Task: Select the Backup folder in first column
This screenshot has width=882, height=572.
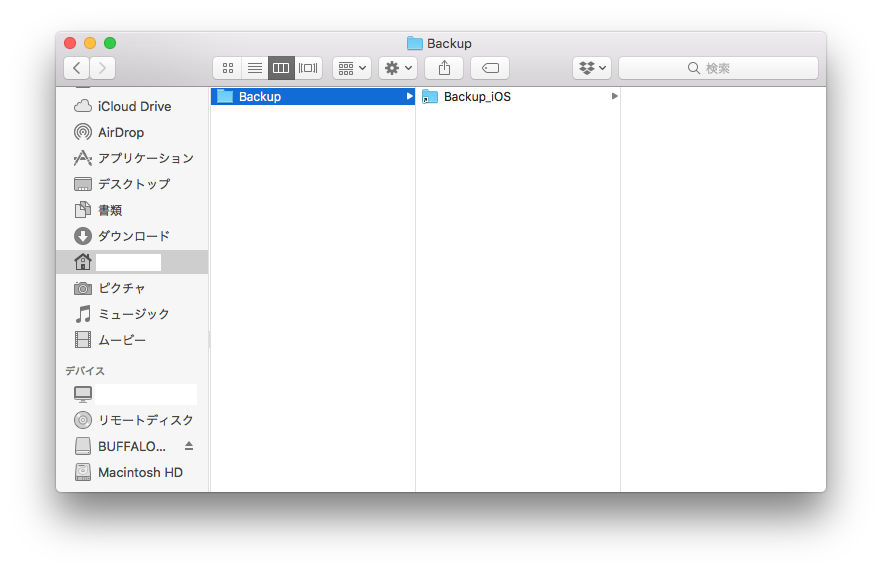Action: pos(313,97)
